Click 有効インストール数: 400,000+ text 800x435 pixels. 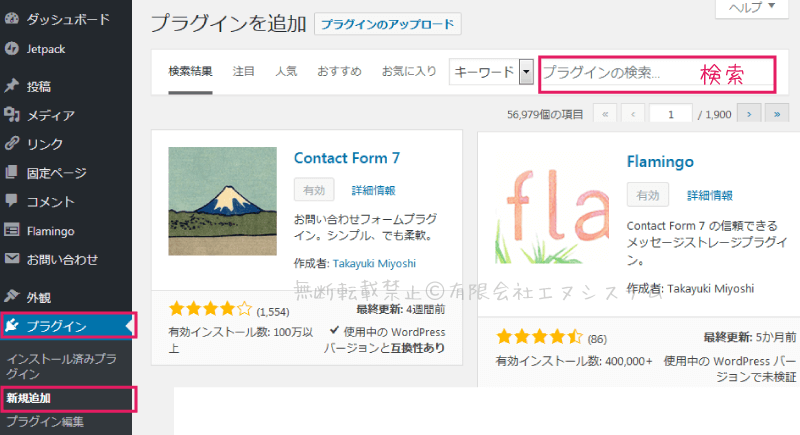pos(574,361)
